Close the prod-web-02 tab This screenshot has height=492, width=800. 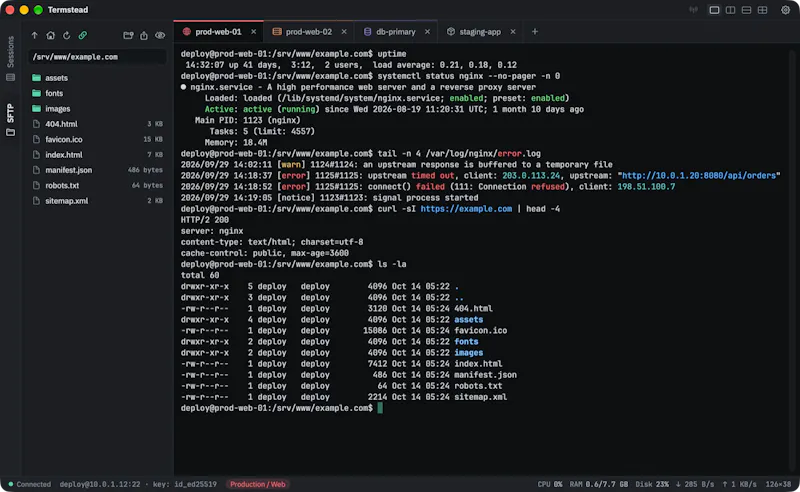coord(344,32)
